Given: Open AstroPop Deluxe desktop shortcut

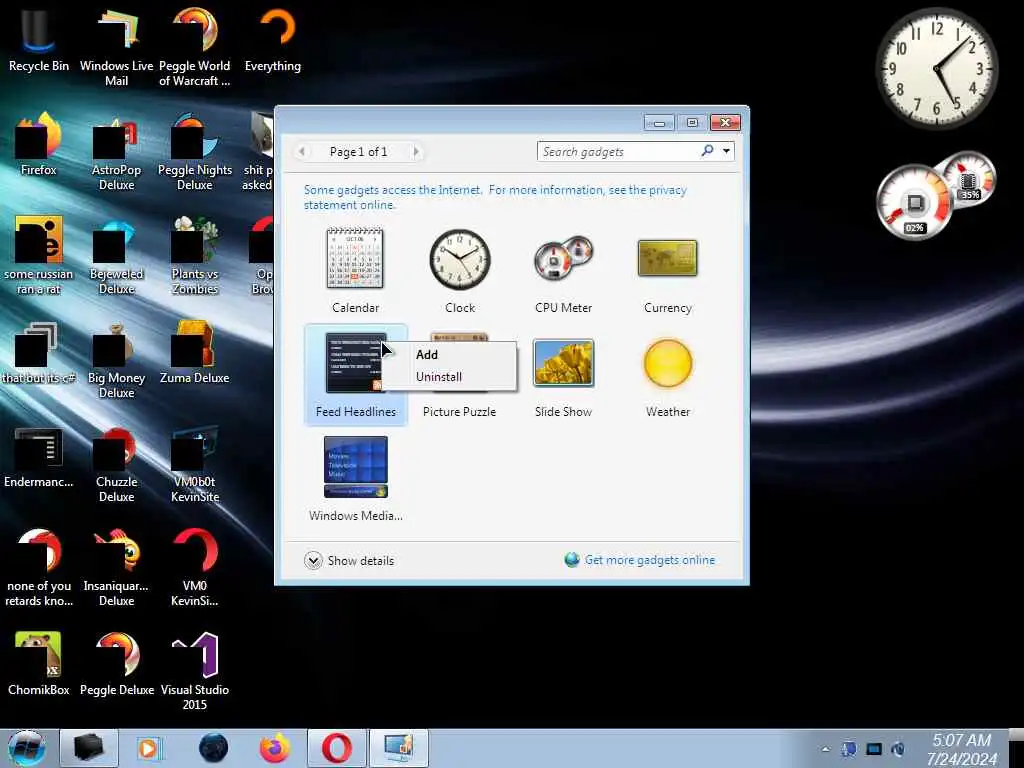Looking at the screenshot, I should pos(116,152).
